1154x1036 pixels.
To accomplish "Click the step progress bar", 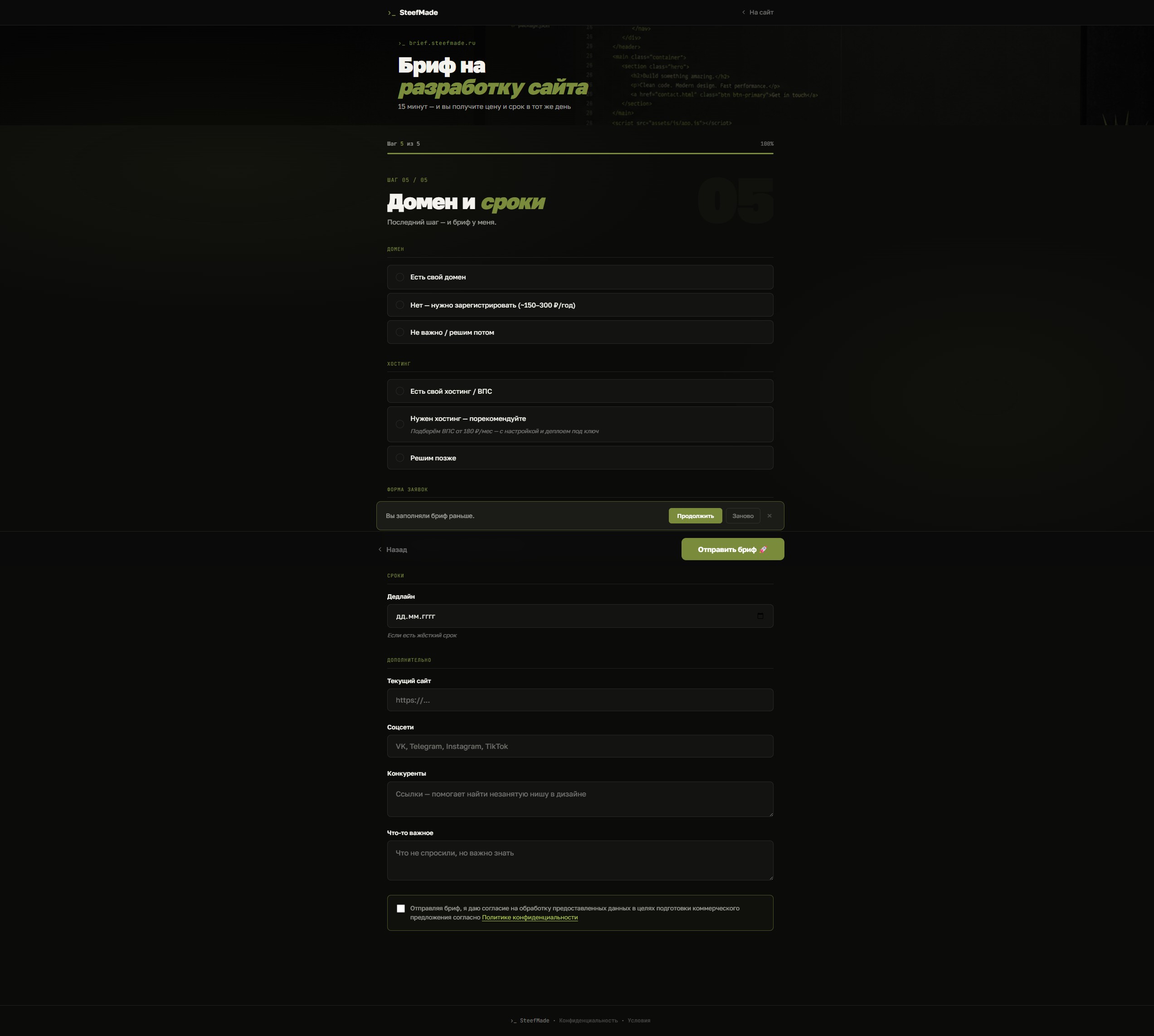I will (580, 154).
